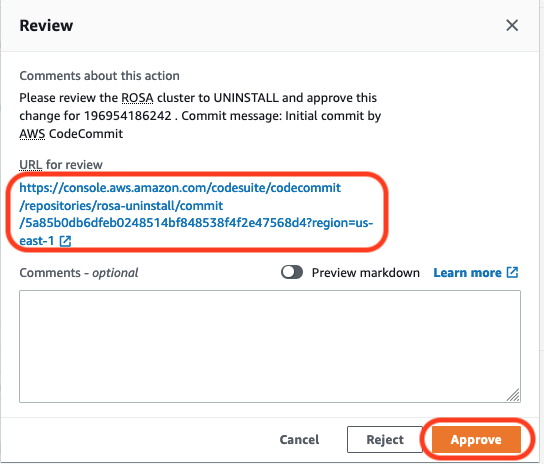Viewport: 544px width, 464px height.
Task: Click the underlined URL abbreviation label
Action: tap(31, 164)
